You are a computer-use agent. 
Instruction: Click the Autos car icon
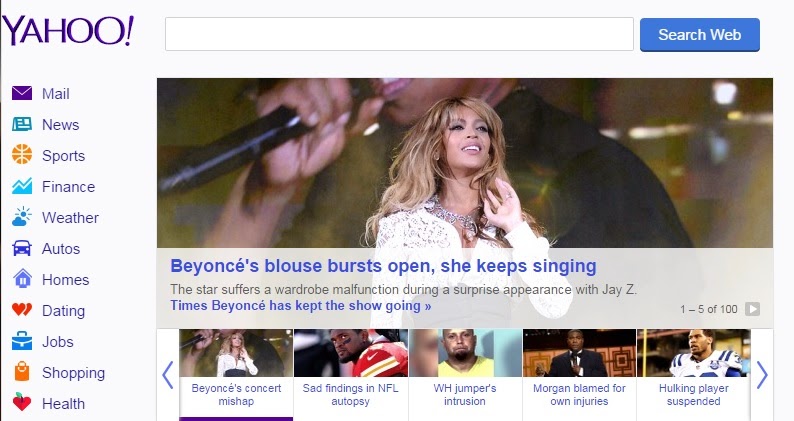[22, 248]
